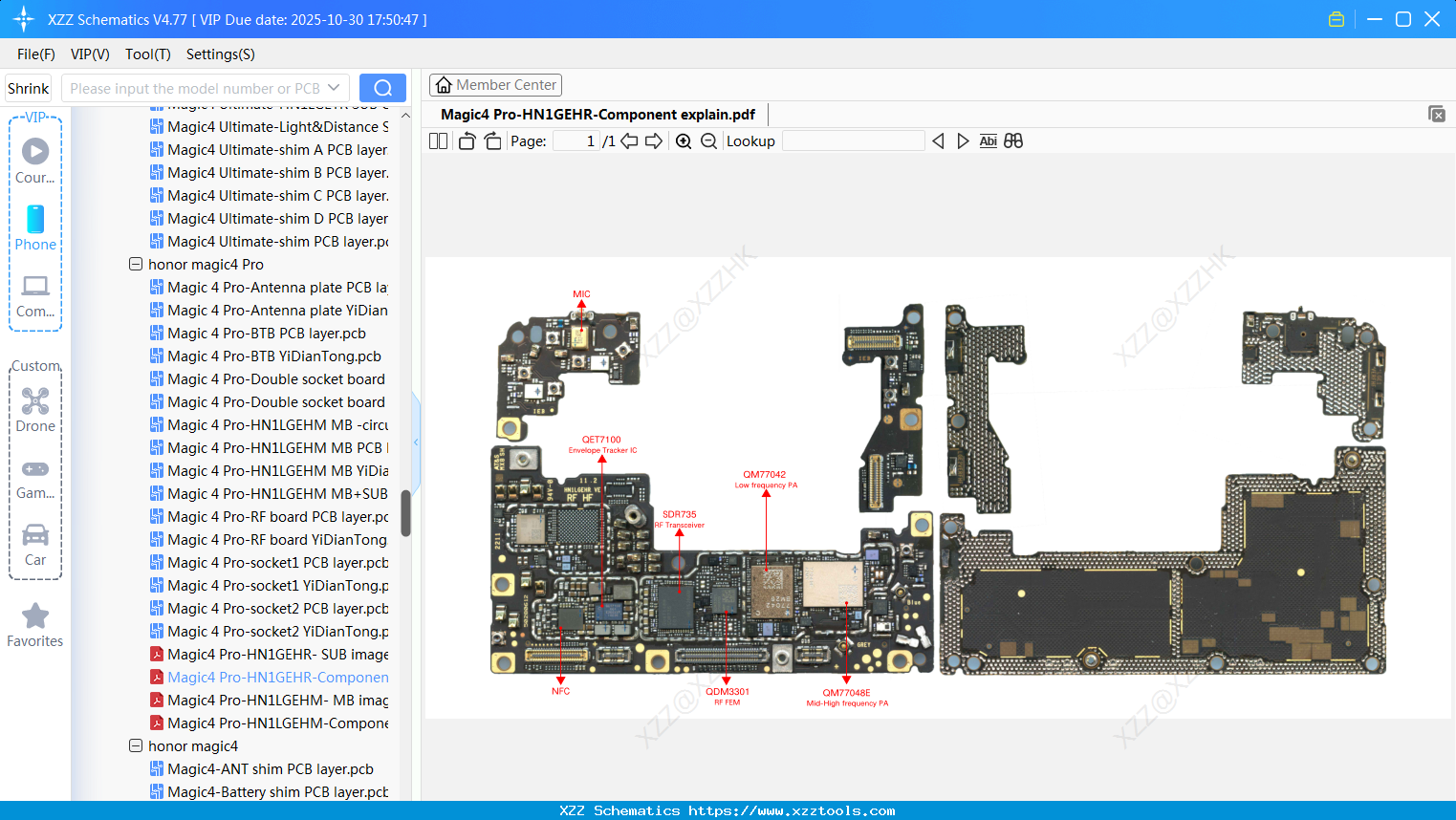Open Member Center

pos(495,85)
